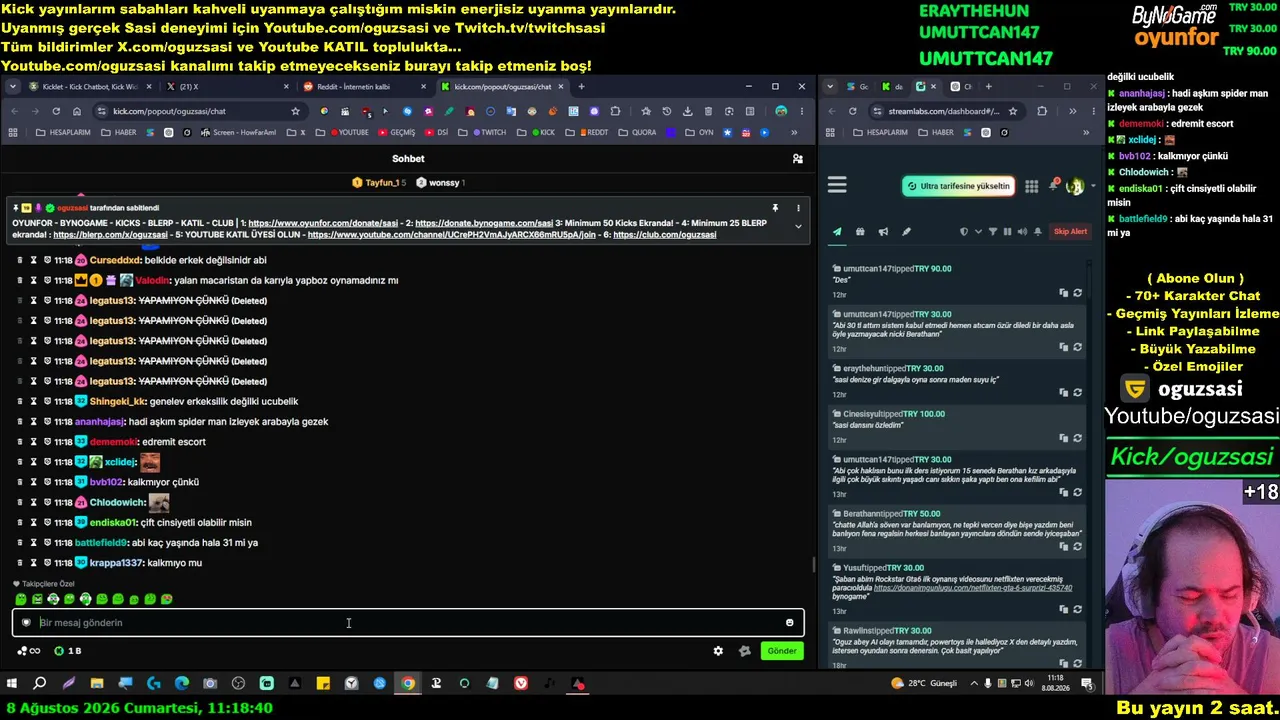Click 'Ultra tarifesine yükseltin' upgrade button
Image resolution: width=1280 pixels, height=720 pixels.
(x=959, y=186)
